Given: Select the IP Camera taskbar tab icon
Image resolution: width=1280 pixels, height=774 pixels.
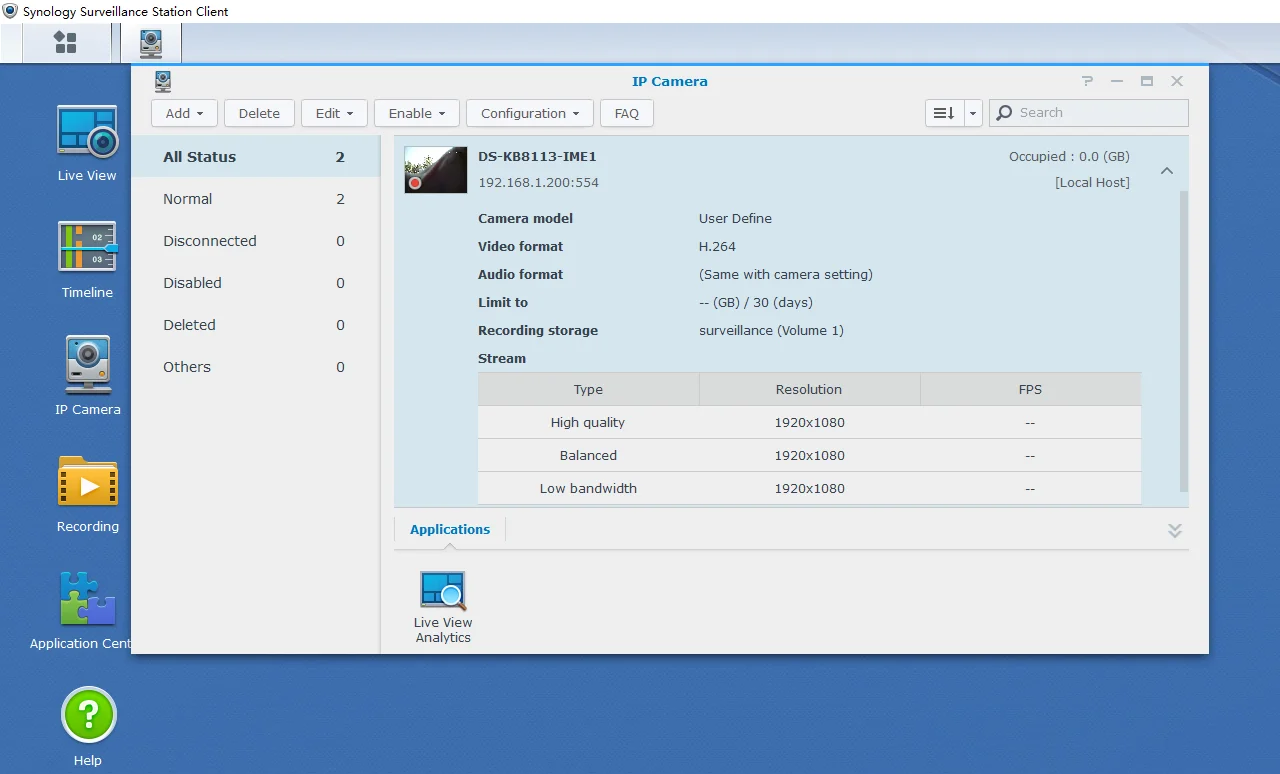Looking at the screenshot, I should coord(151,43).
